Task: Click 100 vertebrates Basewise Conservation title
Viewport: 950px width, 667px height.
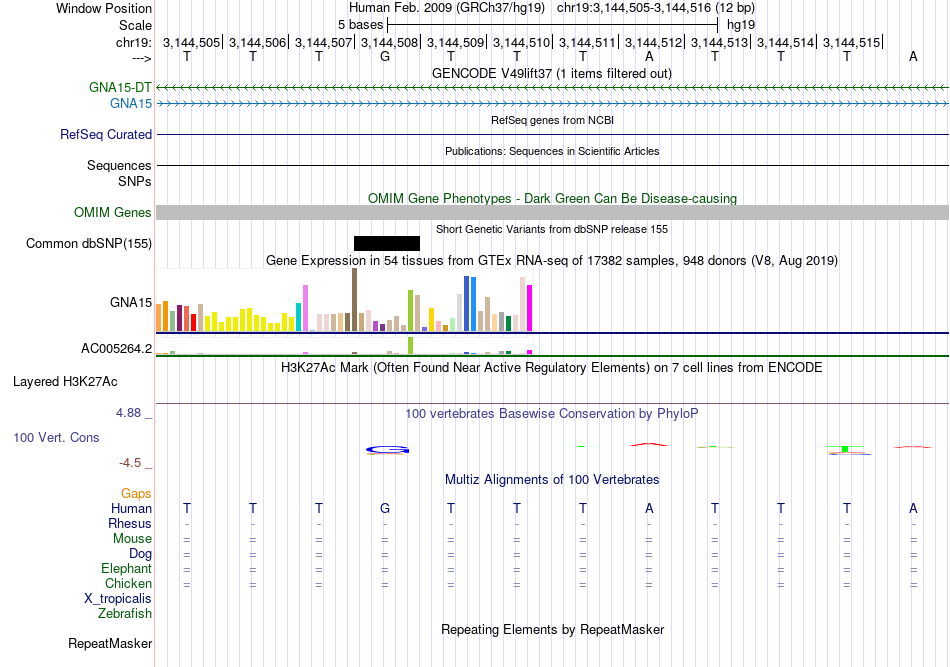Action: pyautogui.click(x=552, y=414)
